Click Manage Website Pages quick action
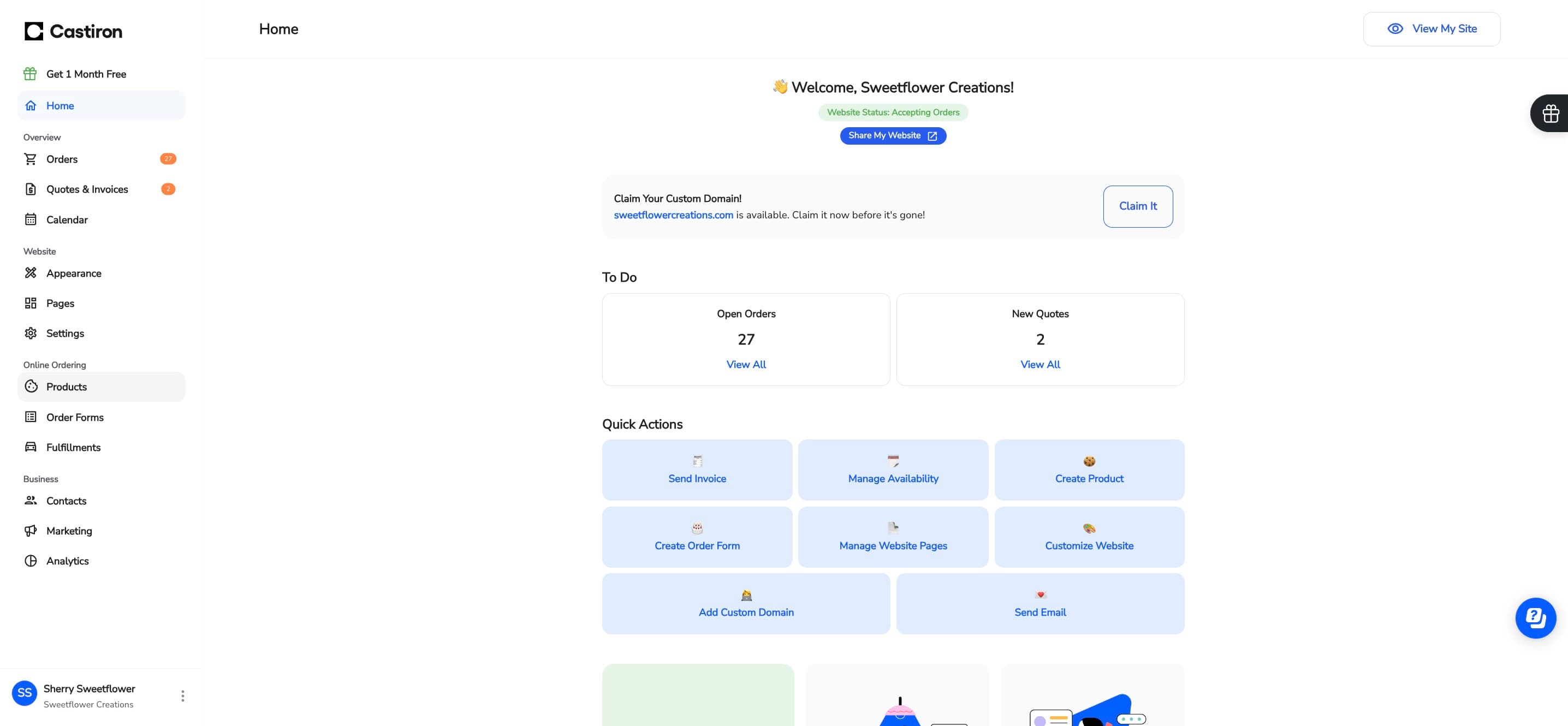The image size is (1568, 726). click(x=893, y=537)
